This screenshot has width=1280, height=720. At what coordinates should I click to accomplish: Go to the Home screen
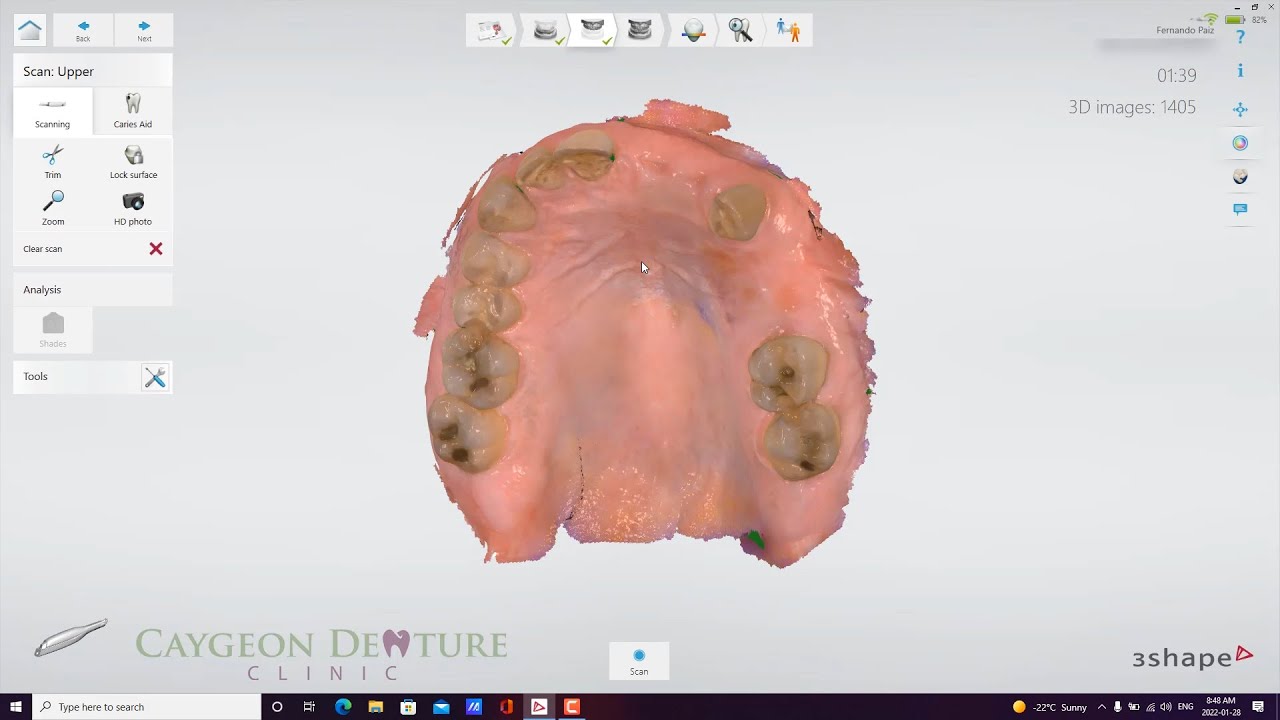point(30,31)
